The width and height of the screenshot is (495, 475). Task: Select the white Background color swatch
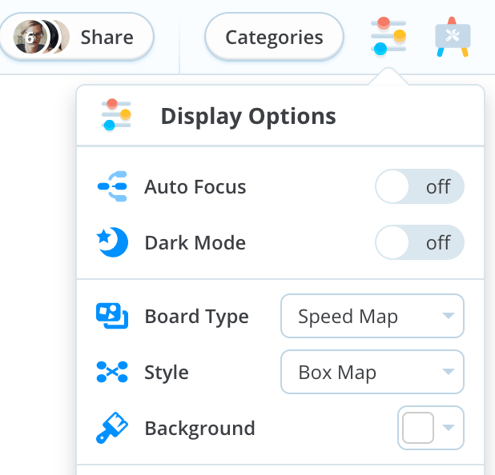418,428
